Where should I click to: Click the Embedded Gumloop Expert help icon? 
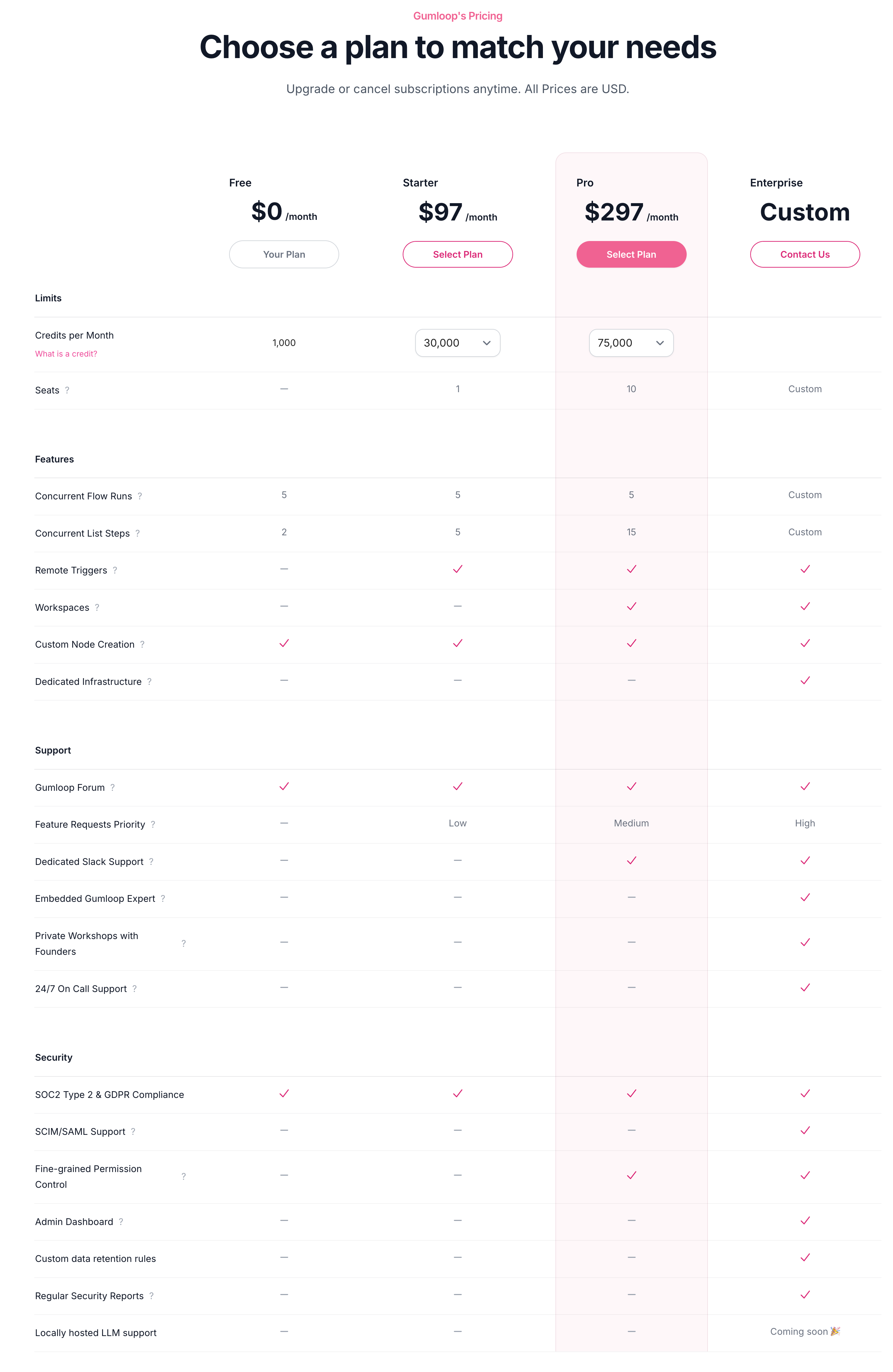pyautogui.click(x=163, y=898)
